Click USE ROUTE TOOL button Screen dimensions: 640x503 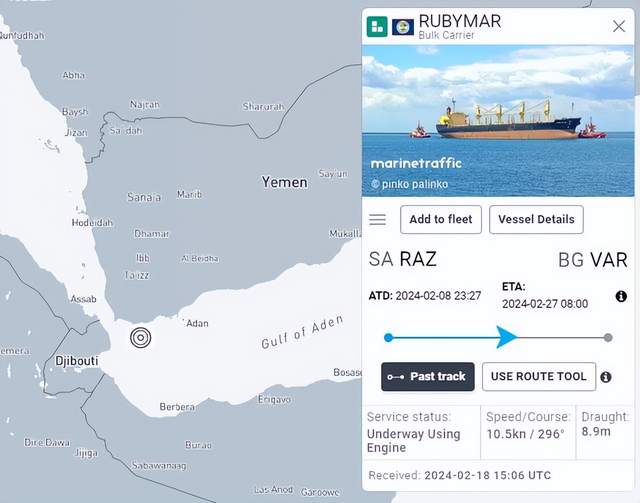(539, 377)
